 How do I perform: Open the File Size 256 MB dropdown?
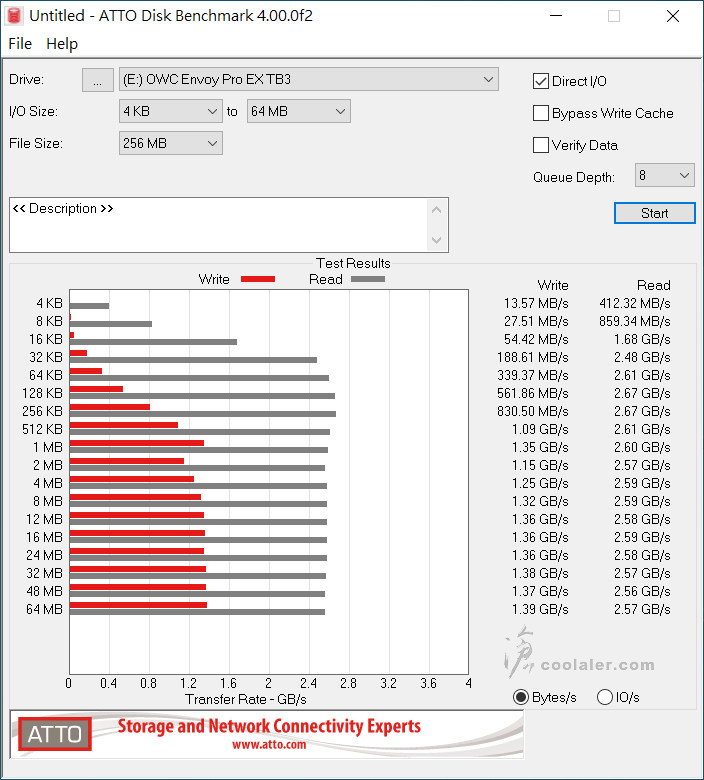coord(171,143)
